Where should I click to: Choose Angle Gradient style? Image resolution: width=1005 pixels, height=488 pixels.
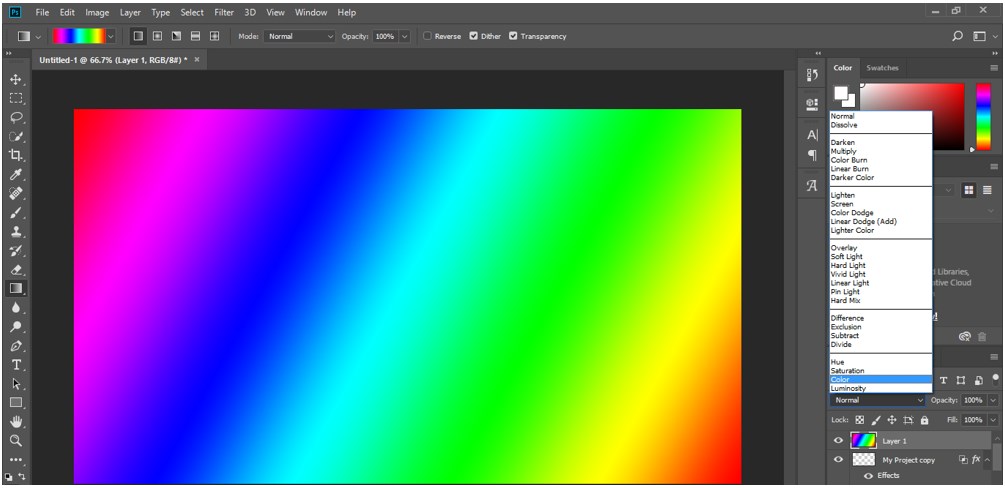176,37
